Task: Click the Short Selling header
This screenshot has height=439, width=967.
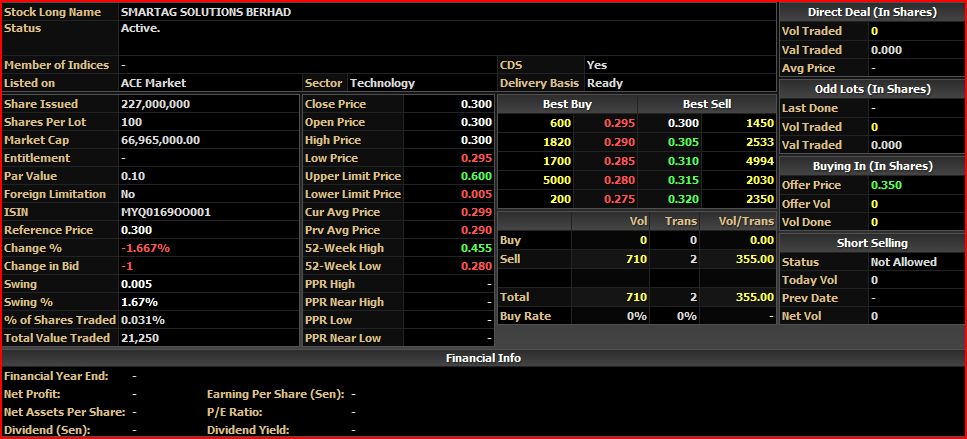Action: (x=872, y=243)
